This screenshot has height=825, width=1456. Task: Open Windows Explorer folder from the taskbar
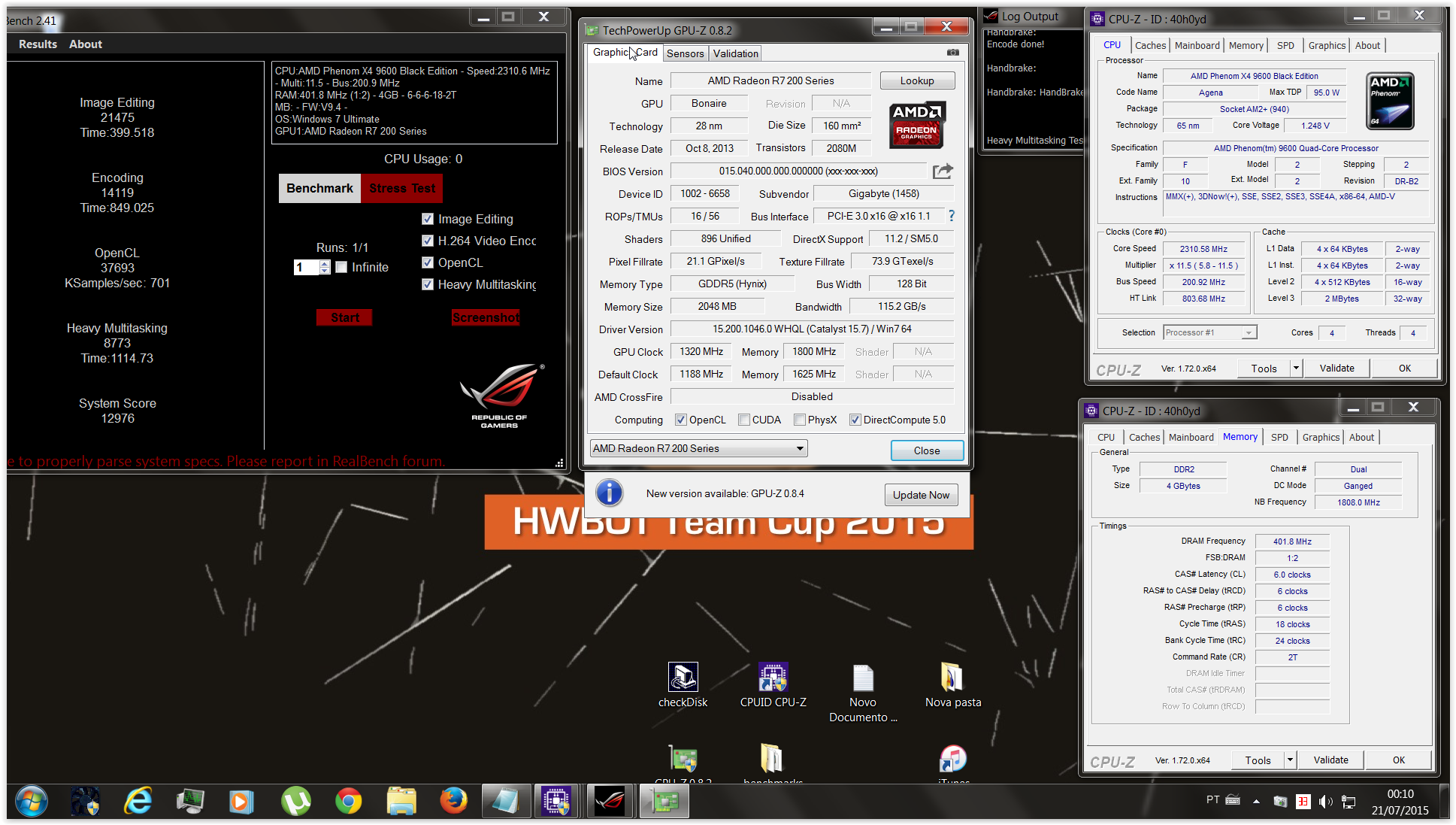coord(401,802)
